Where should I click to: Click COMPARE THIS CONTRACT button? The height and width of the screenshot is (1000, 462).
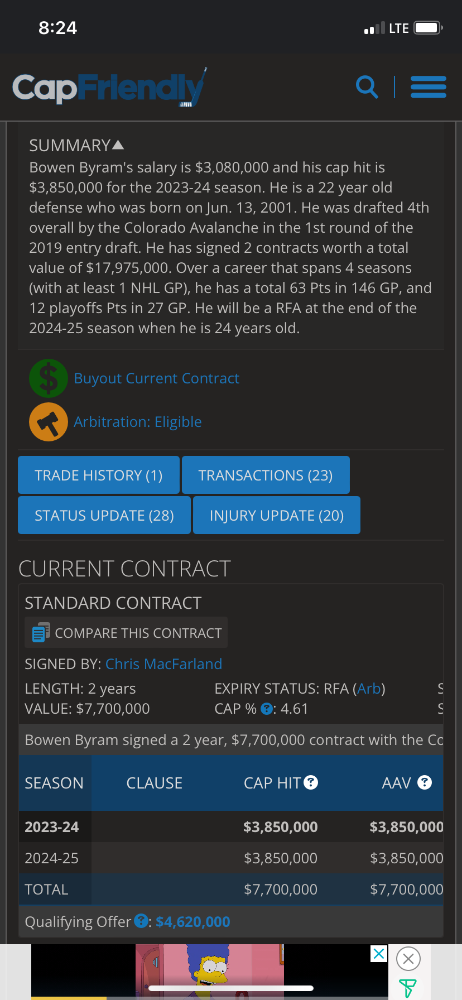pyautogui.click(x=126, y=633)
